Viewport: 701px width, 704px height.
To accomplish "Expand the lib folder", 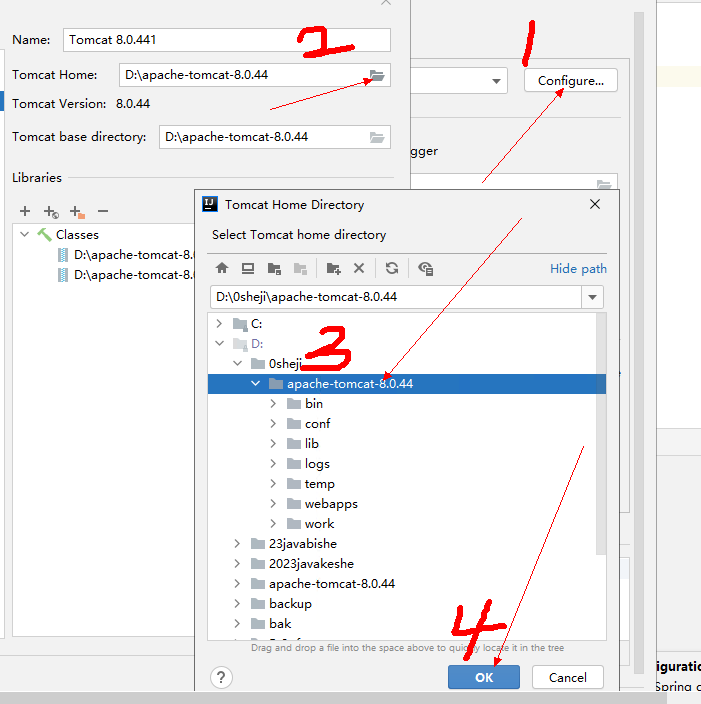I will 273,444.
